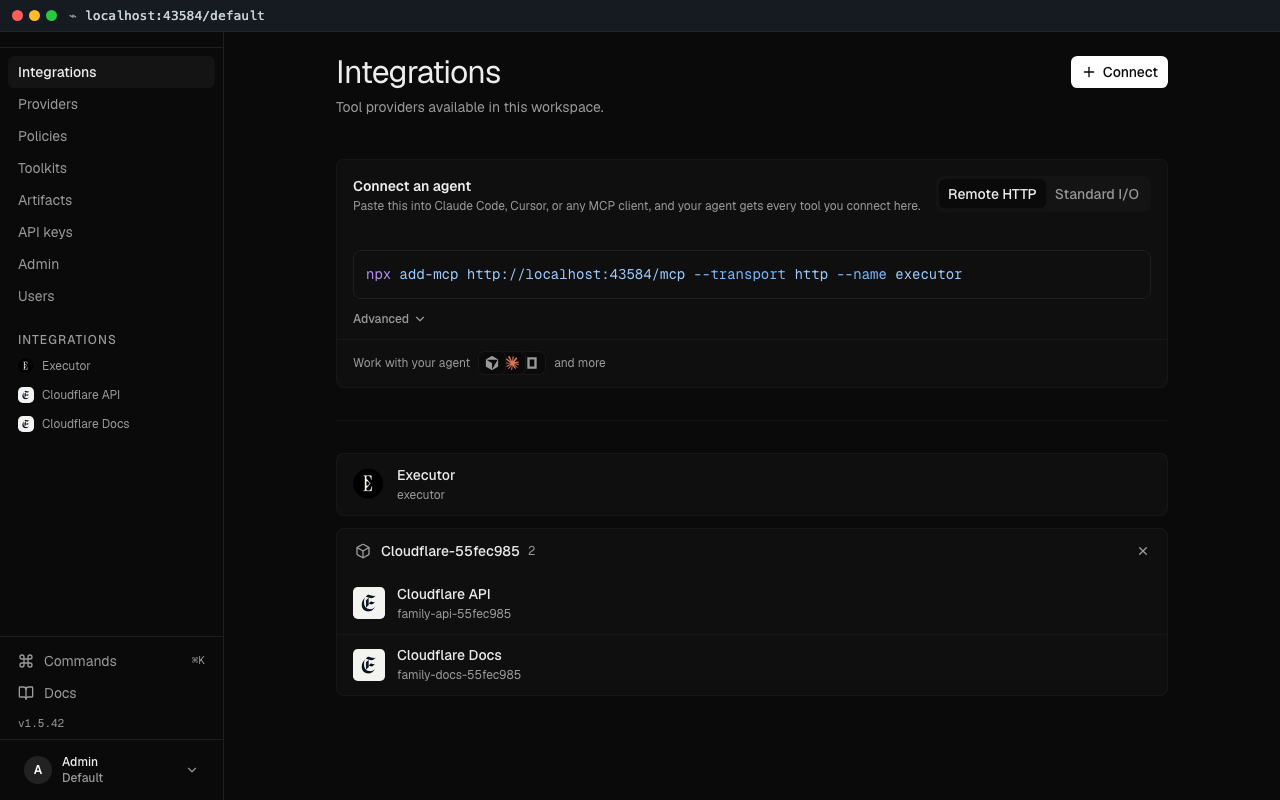The height and width of the screenshot is (800, 1280).
Task: Open Users page
Action: 111,296
